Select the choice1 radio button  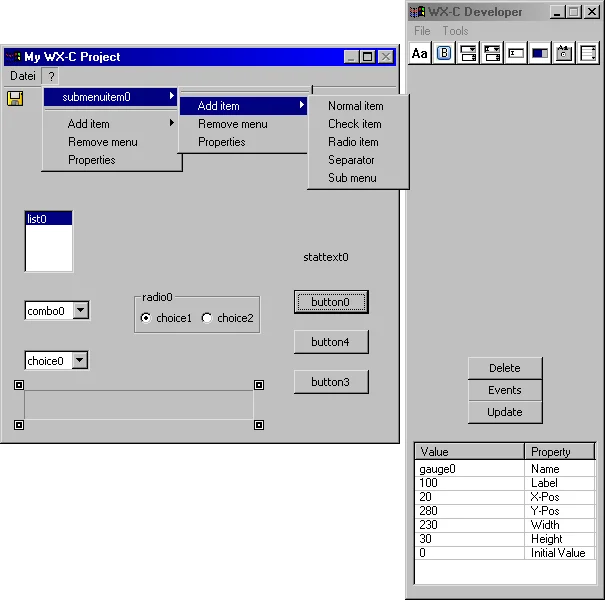coord(146,318)
